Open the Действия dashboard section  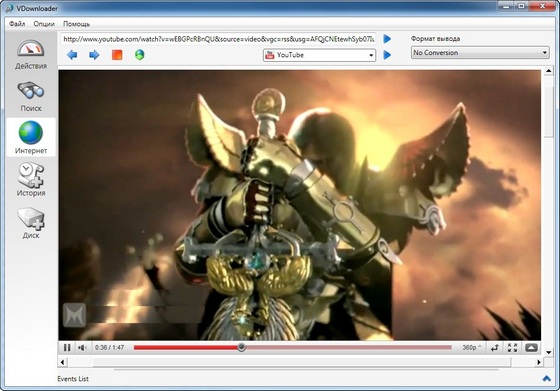tap(31, 55)
